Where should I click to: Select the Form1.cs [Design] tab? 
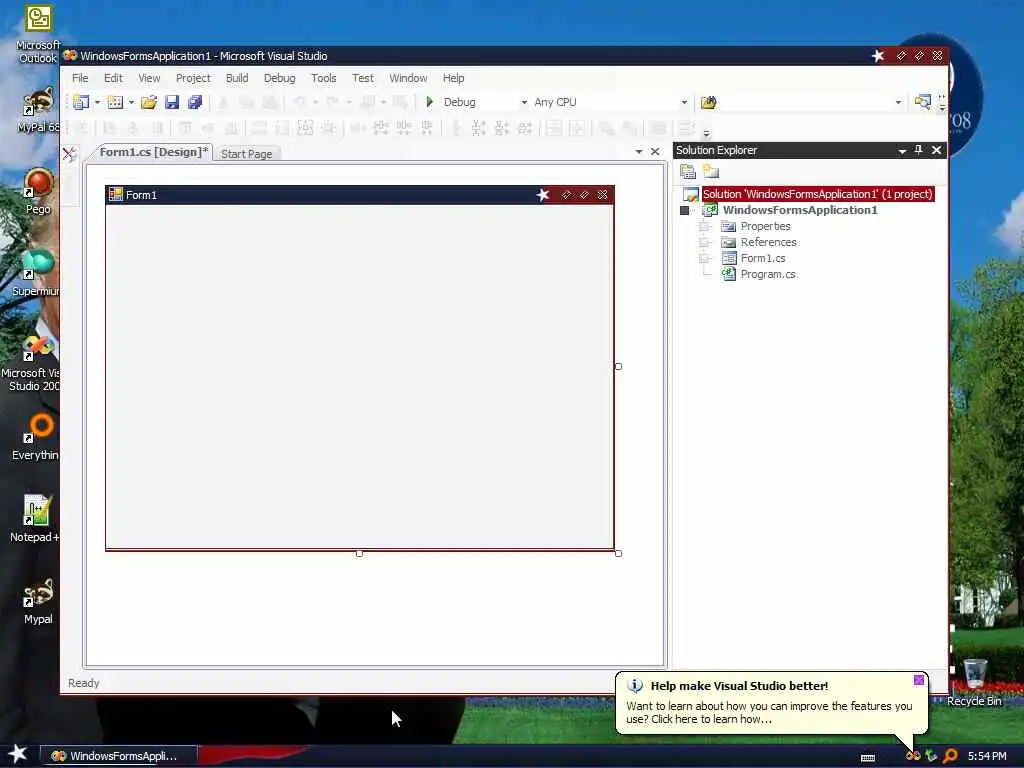pyautogui.click(x=153, y=152)
